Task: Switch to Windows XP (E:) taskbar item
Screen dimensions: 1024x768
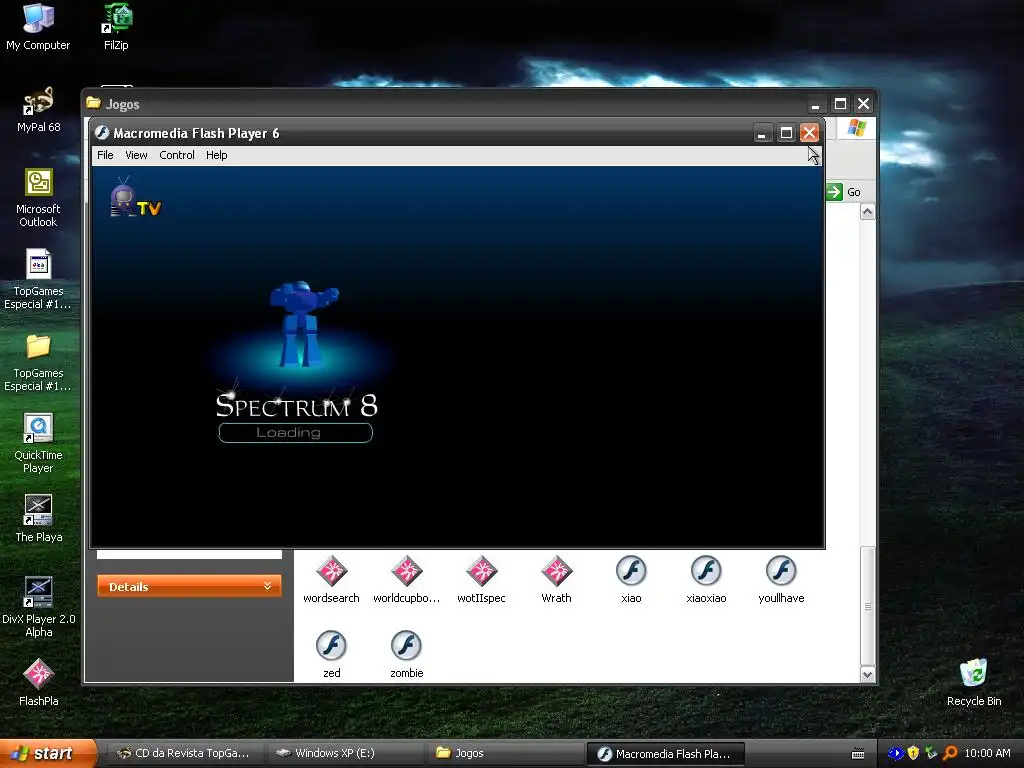Action: (344, 753)
